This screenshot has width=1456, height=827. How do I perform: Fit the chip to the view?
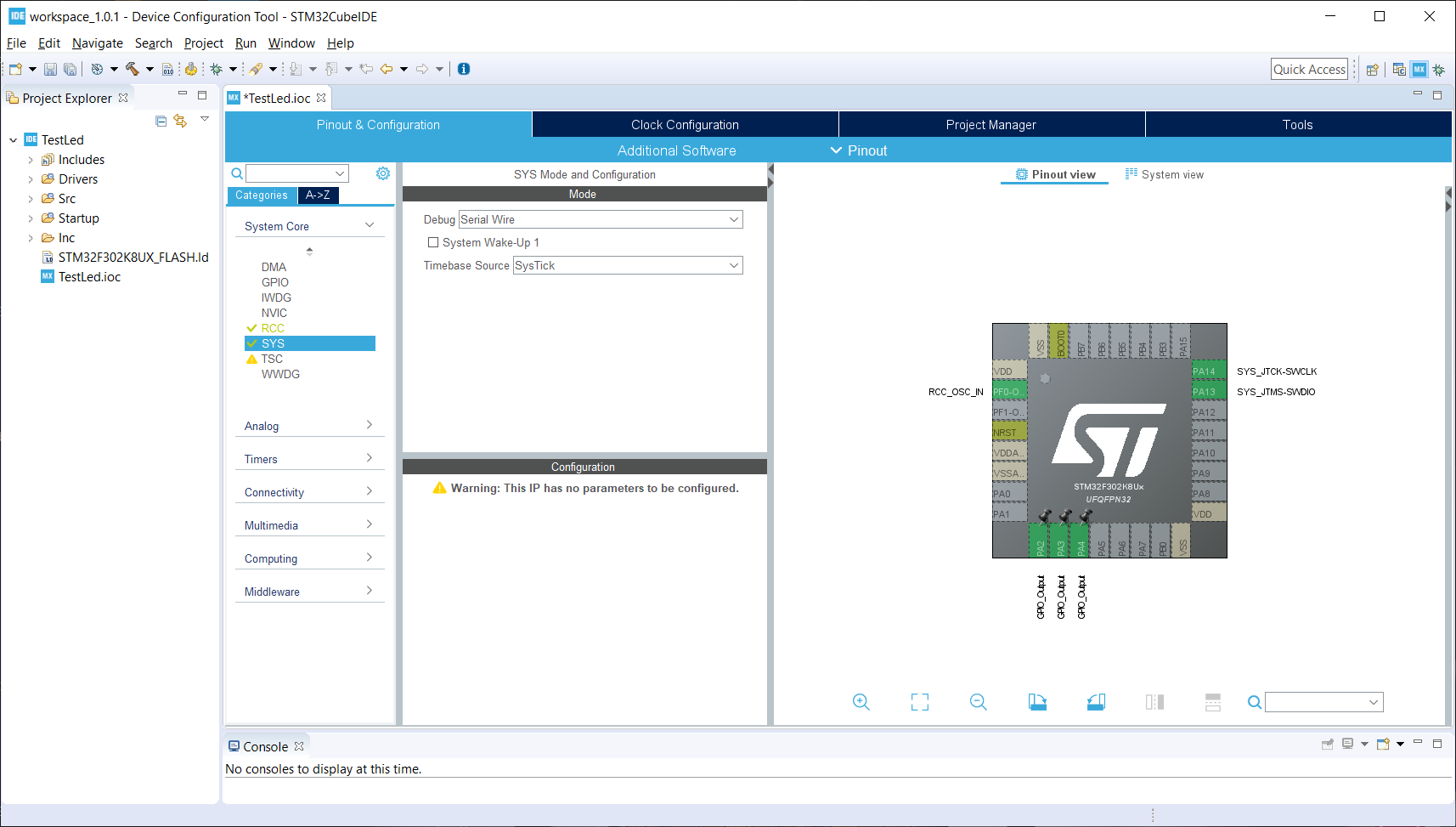(x=920, y=702)
